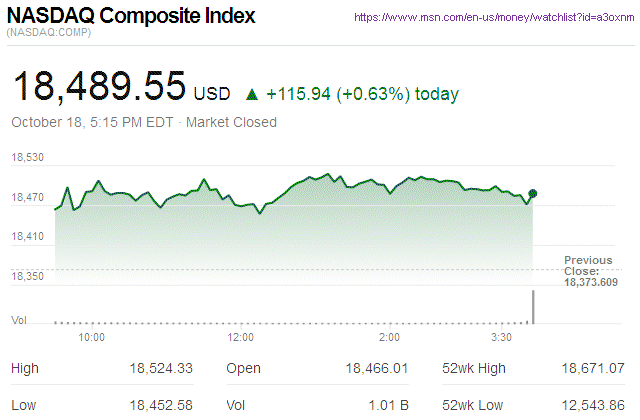Click the Previous Close 18,373.609 label

point(590,271)
